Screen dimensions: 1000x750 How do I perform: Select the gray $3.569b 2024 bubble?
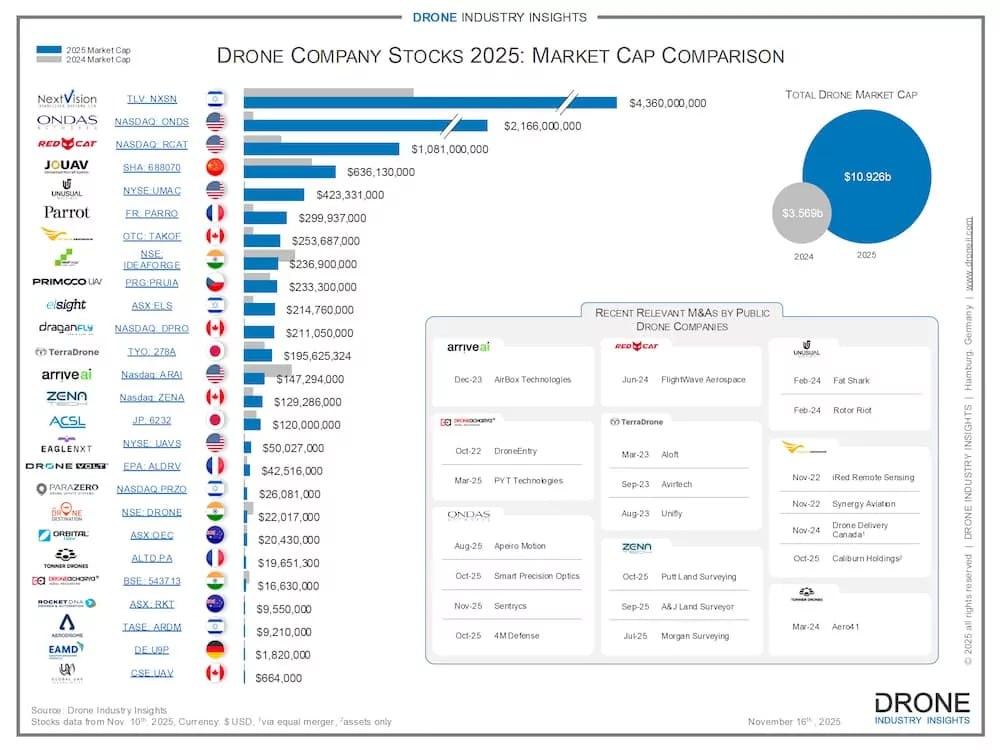pos(802,213)
